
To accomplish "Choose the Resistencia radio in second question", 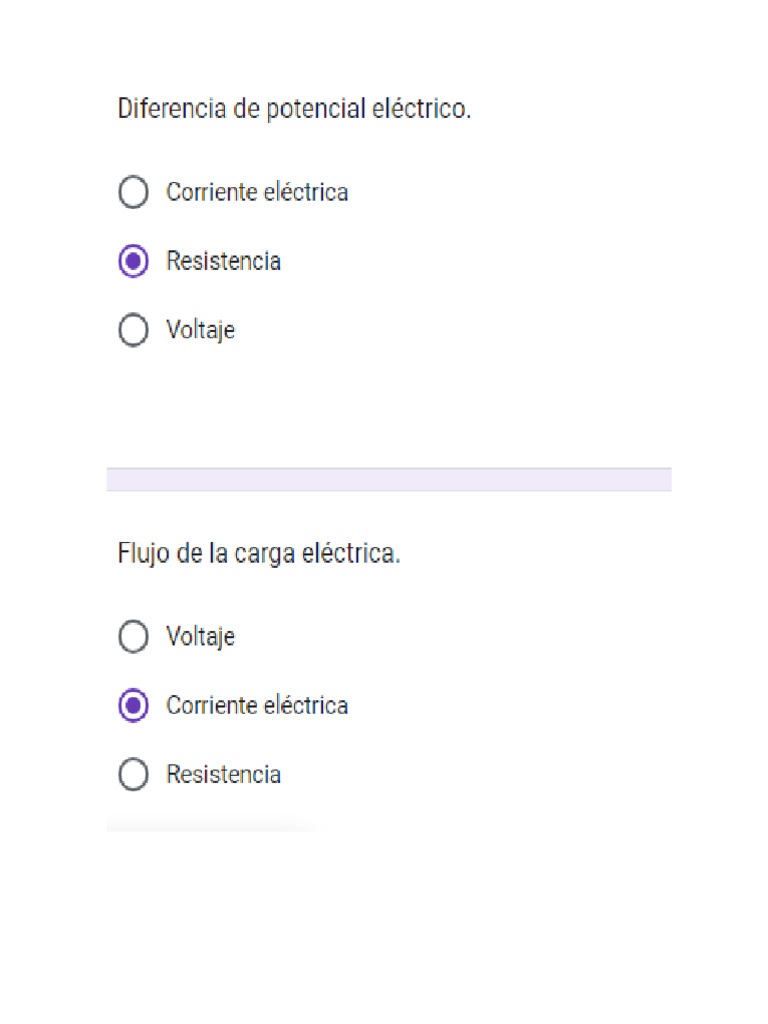I will click(x=133, y=774).
